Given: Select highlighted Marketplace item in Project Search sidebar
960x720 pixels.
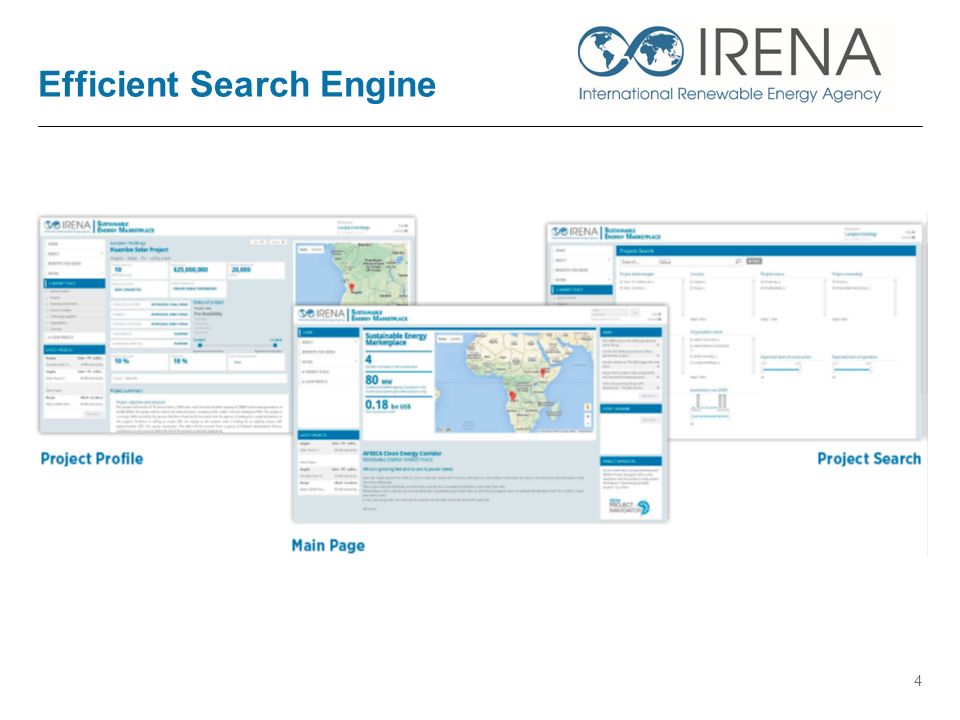Looking at the screenshot, I should (x=582, y=290).
